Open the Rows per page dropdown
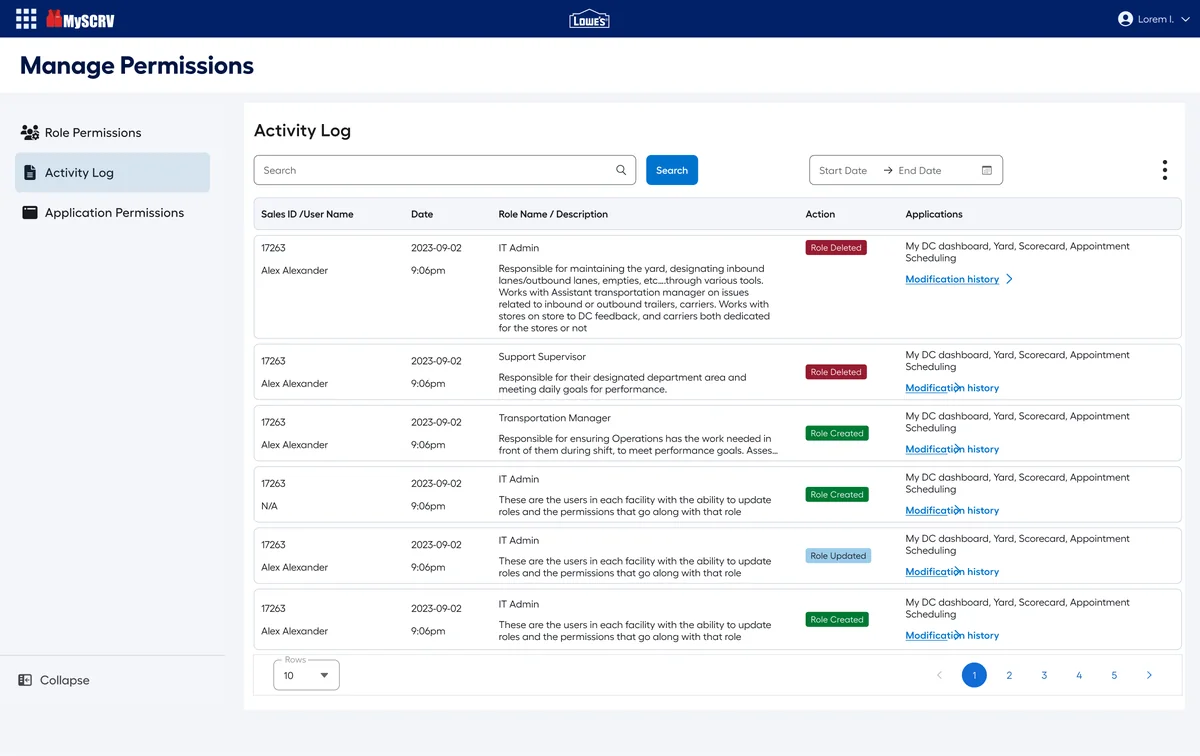The width and height of the screenshot is (1200, 756). [306, 675]
